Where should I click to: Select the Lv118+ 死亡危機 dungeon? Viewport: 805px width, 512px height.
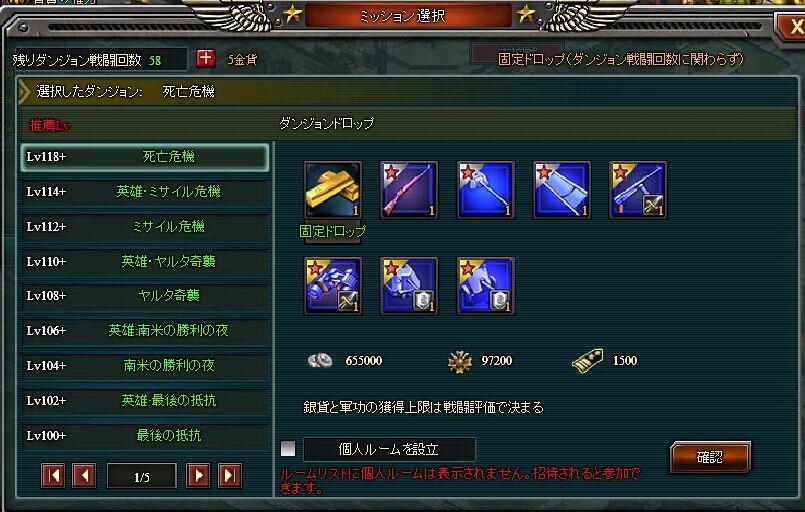click(x=145, y=157)
